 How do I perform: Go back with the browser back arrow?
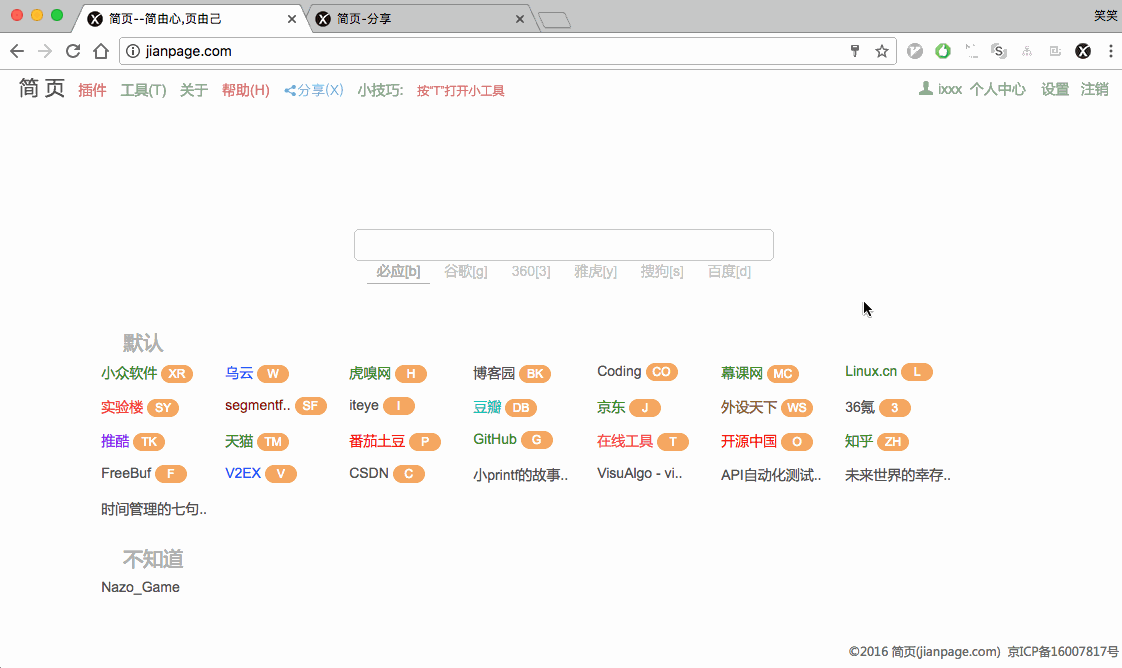(x=17, y=51)
